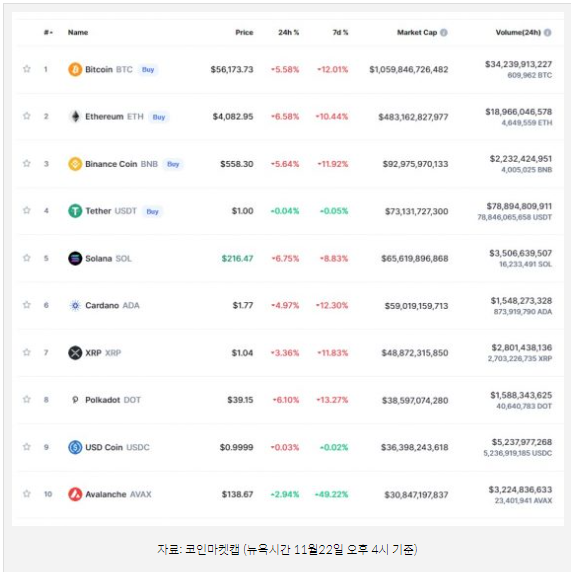
Task: Click the USD Coin blue logo icon
Action: tap(75, 447)
